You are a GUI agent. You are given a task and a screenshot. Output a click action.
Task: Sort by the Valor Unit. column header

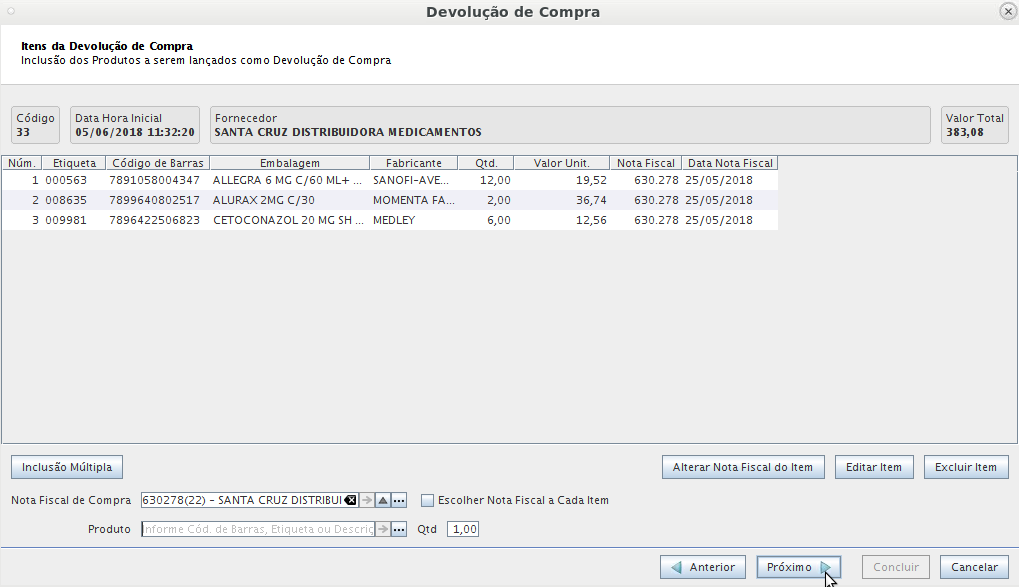point(561,163)
